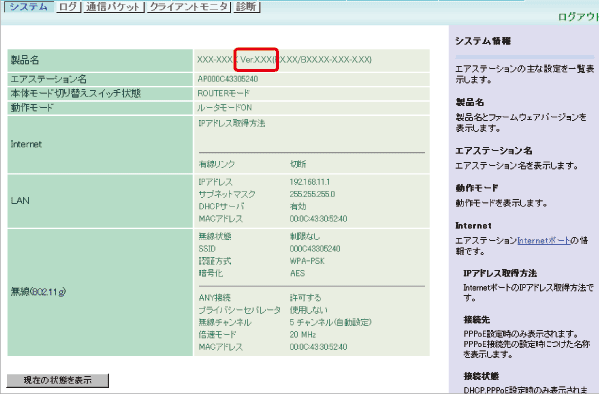Click the 接続状態 help heading
The width and height of the screenshot is (599, 394).
click(481, 376)
